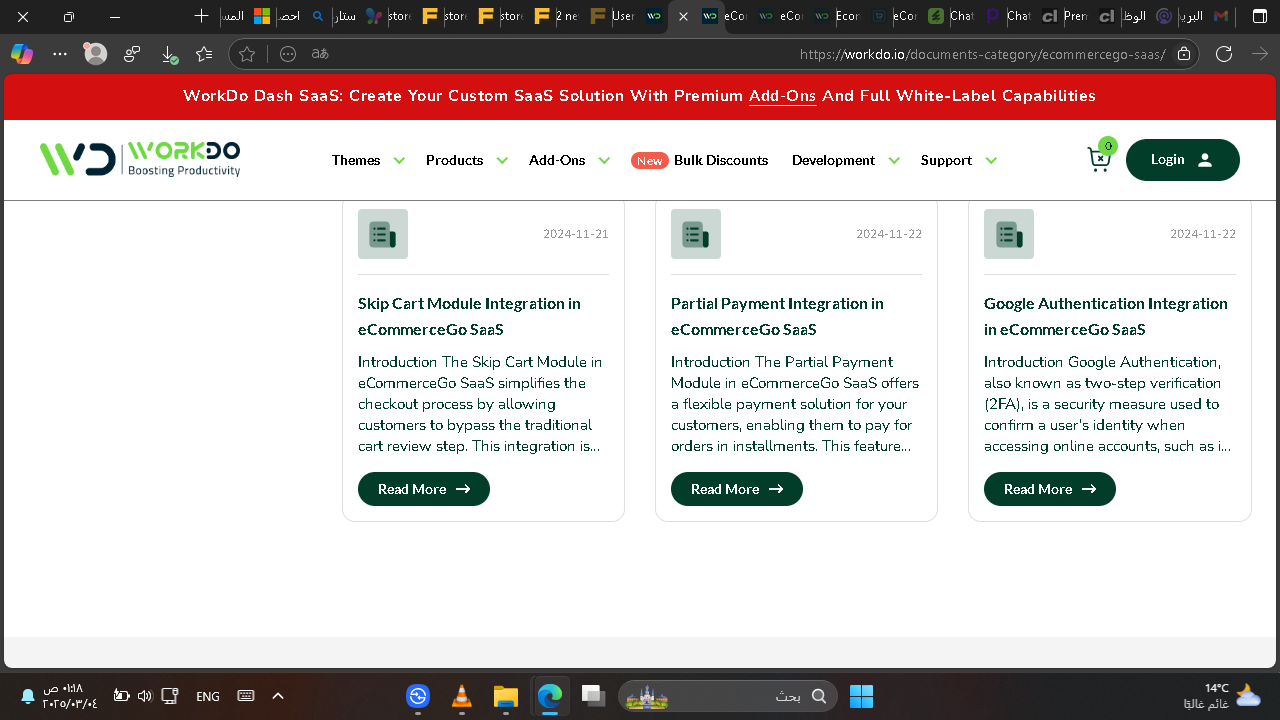Image resolution: width=1280 pixels, height=720 pixels.
Task: Open the favorites list icon in toolbar
Action: [x=205, y=54]
